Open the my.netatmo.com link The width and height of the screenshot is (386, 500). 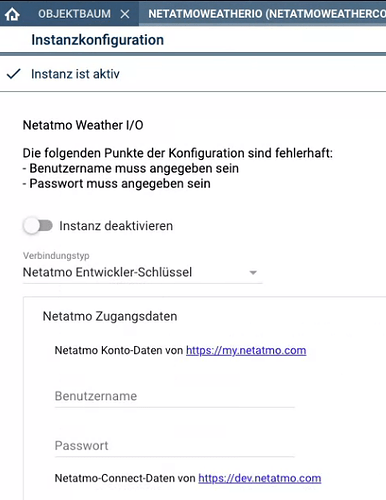click(246, 350)
